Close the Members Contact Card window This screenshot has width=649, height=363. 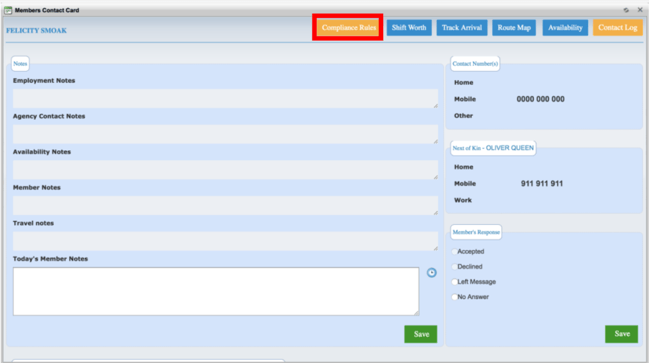640,10
